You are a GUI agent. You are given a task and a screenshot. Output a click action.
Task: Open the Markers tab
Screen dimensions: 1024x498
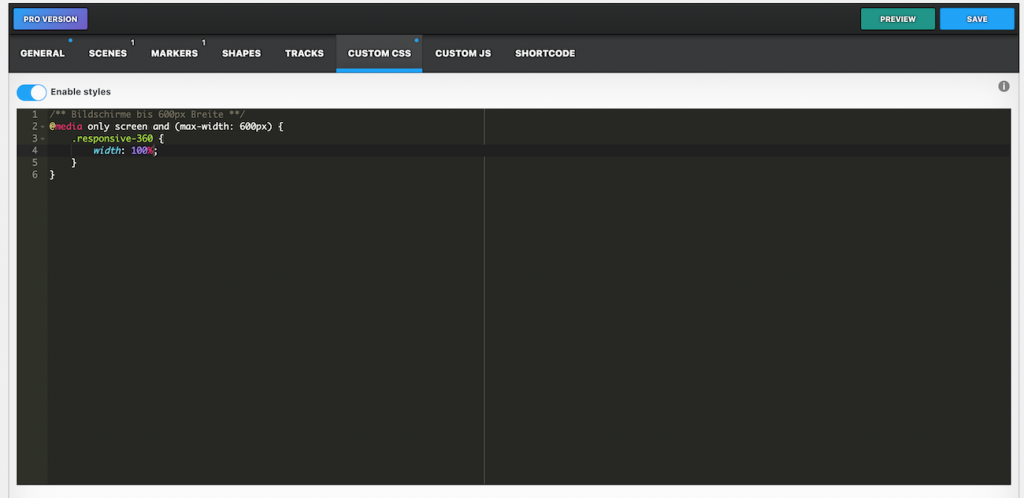174,54
